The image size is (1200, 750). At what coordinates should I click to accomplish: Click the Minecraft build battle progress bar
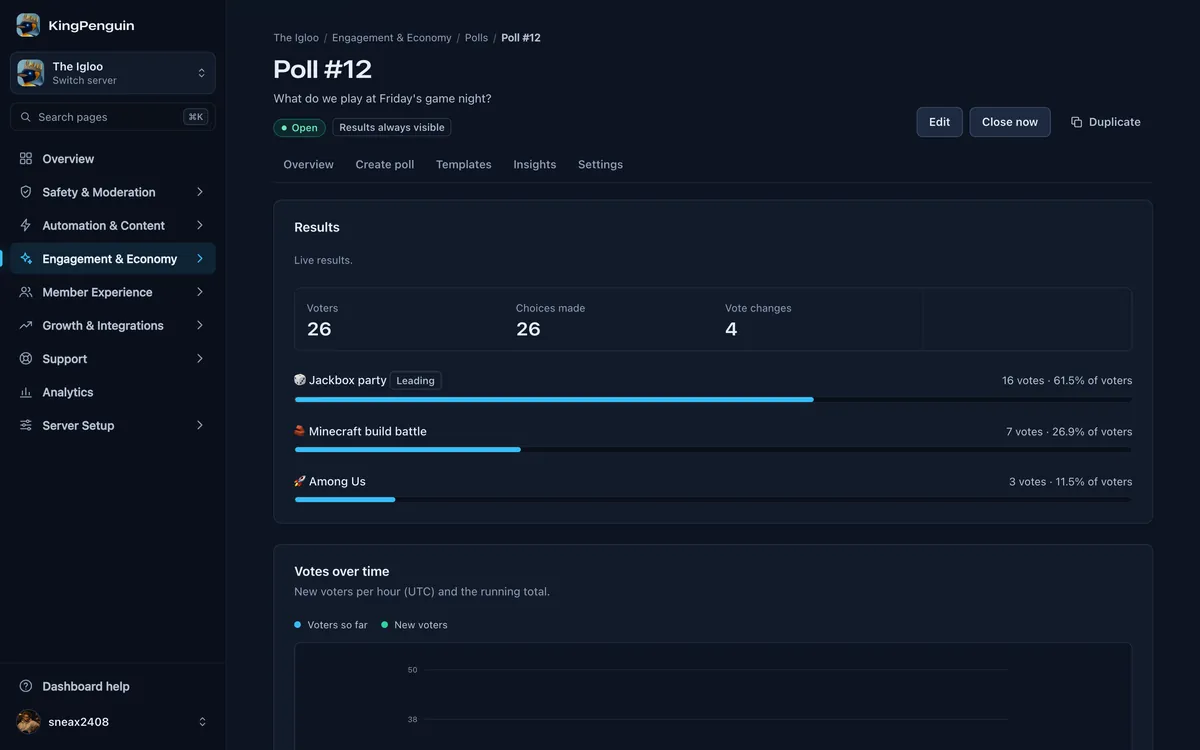713,449
